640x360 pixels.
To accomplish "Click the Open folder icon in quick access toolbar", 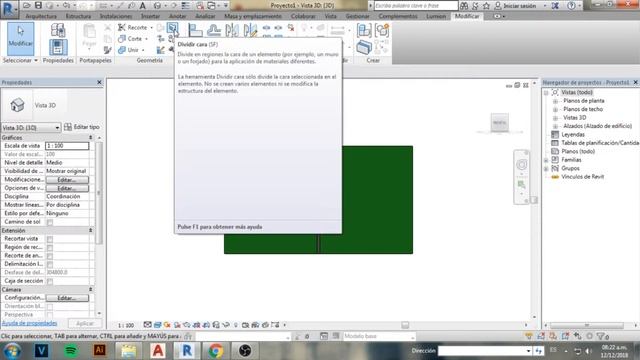I will coord(27,6).
